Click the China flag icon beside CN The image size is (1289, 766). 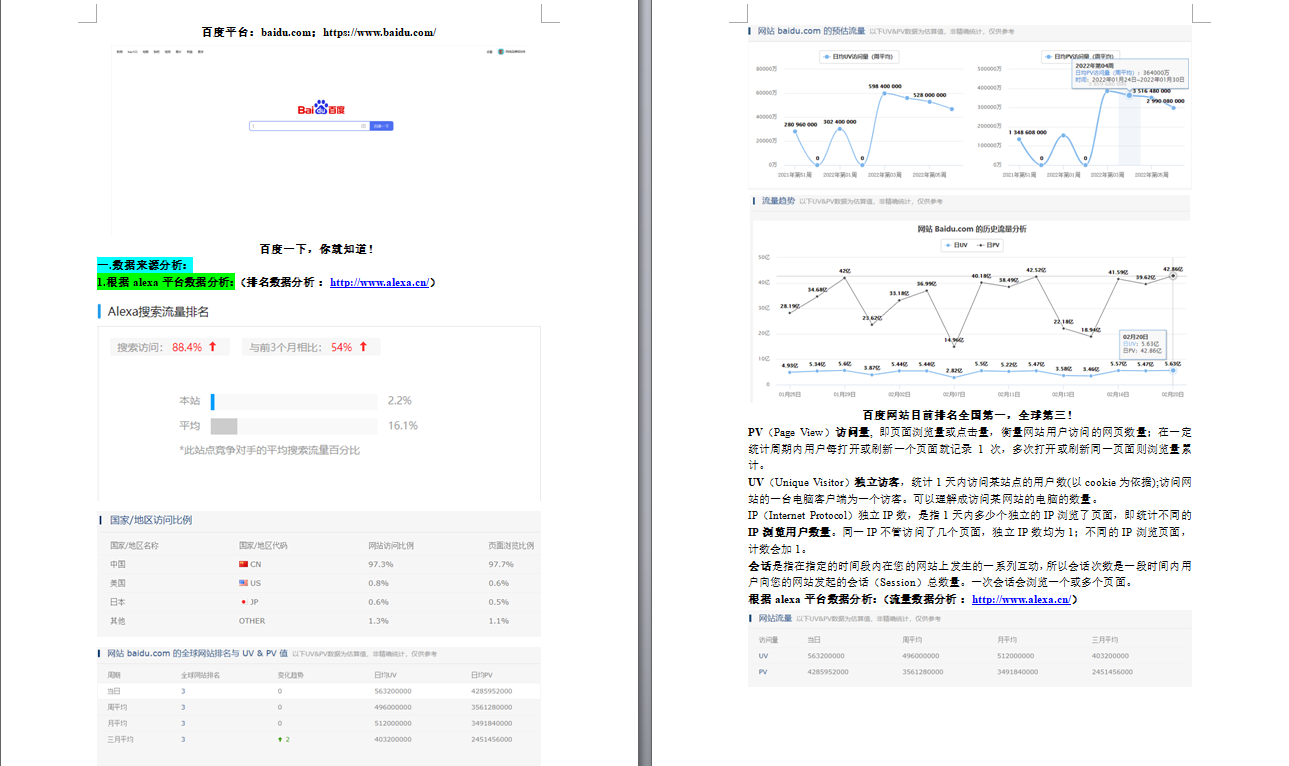[243, 564]
